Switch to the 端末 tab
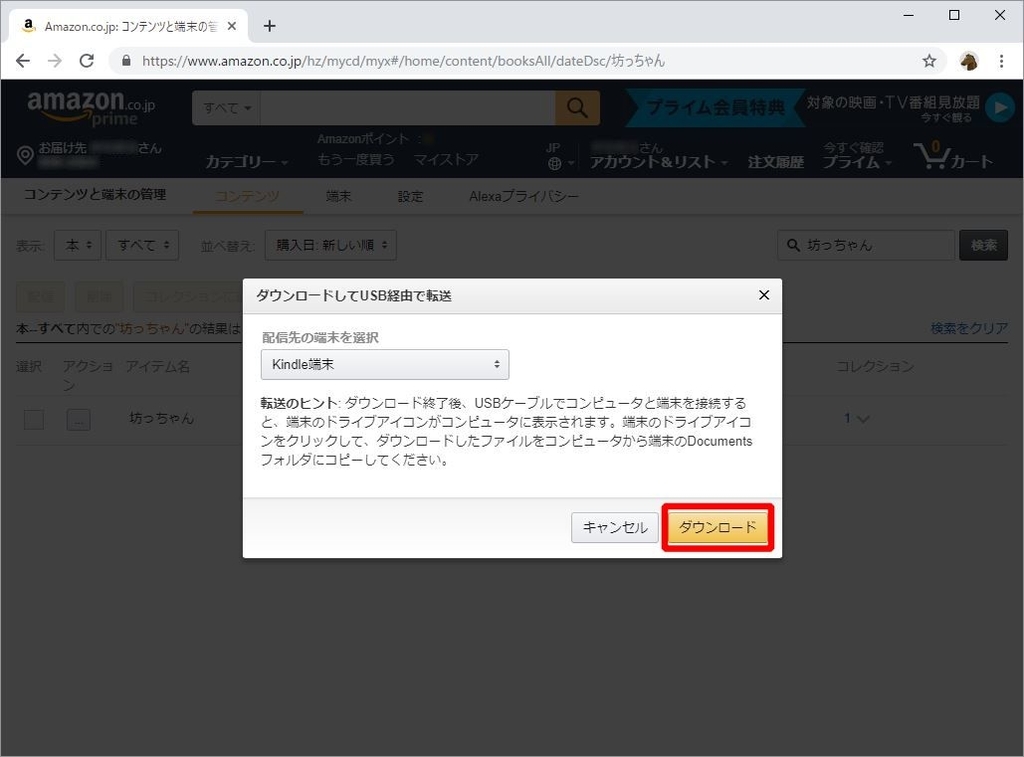The height and width of the screenshot is (757, 1024). click(x=338, y=197)
